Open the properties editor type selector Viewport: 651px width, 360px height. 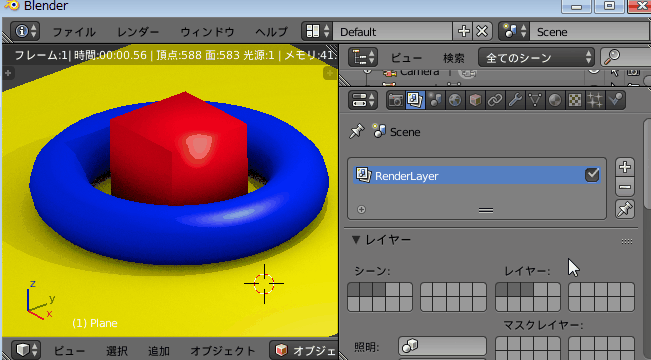click(363, 100)
